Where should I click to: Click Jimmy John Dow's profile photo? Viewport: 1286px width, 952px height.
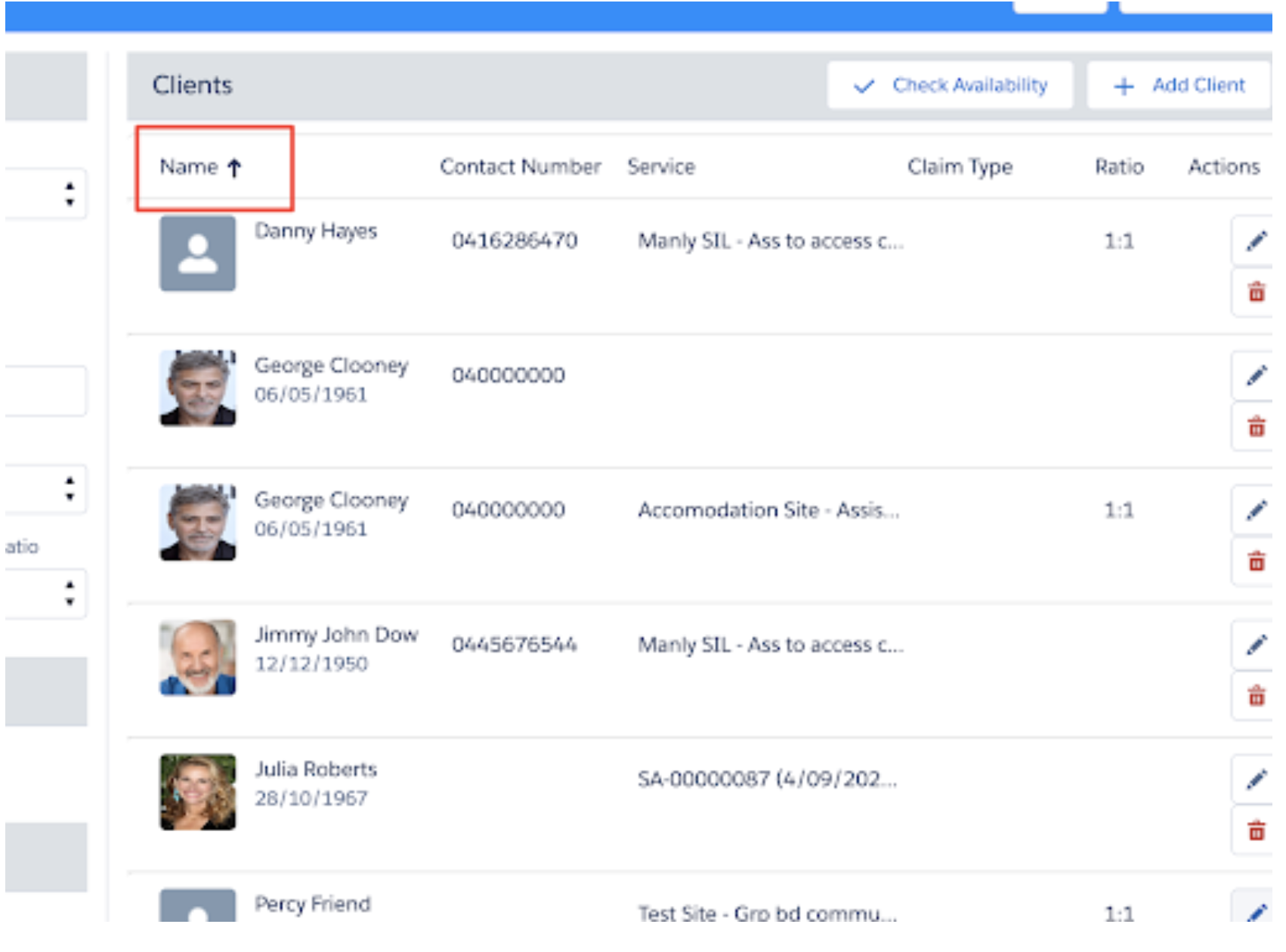tap(197, 657)
